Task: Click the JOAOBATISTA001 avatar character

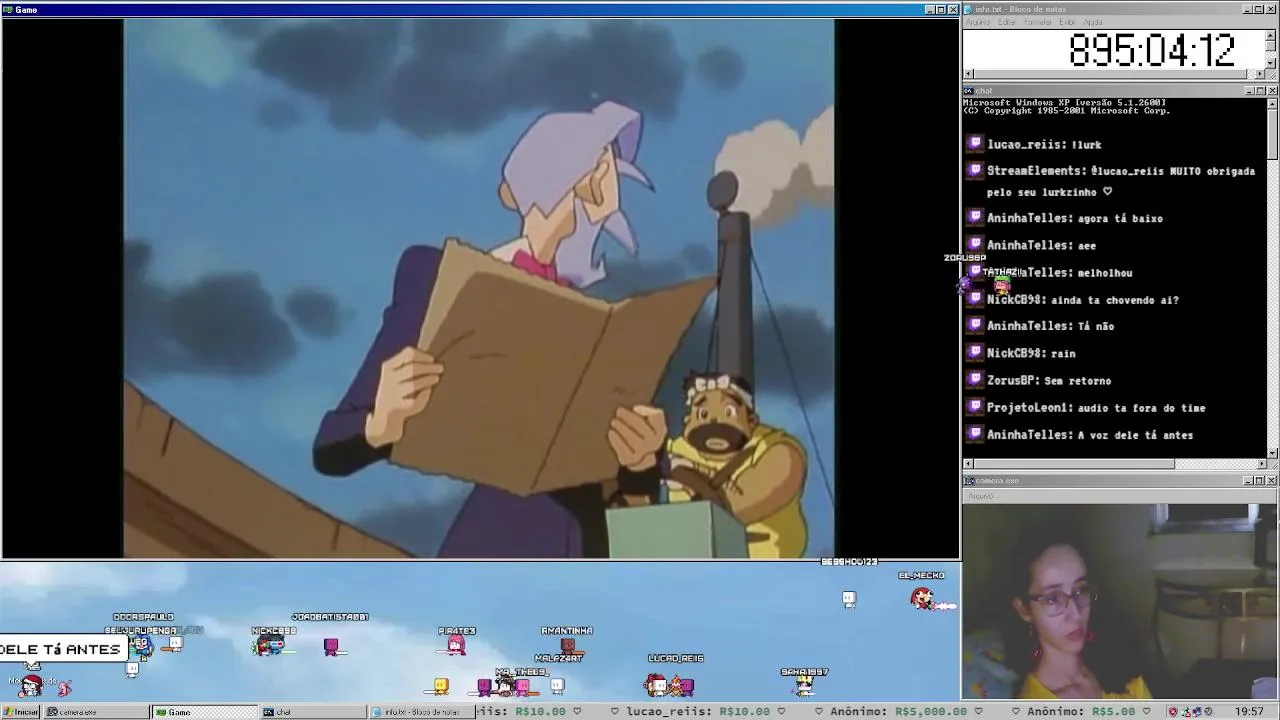Action: click(x=332, y=647)
